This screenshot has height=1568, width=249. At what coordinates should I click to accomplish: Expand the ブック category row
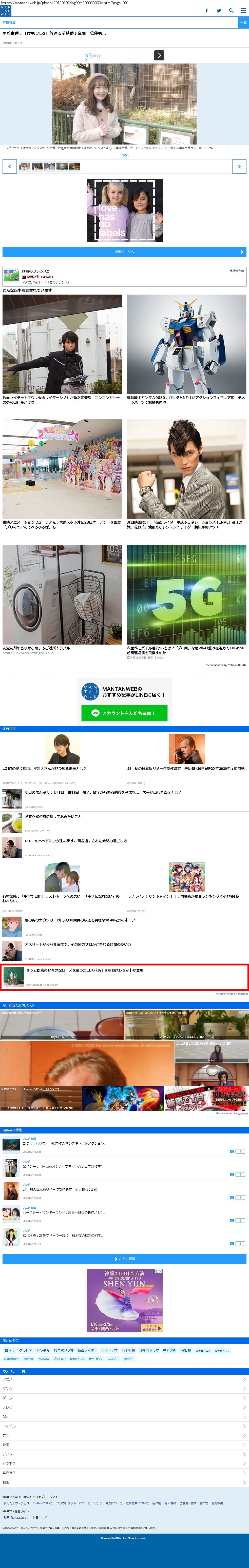point(124,1454)
